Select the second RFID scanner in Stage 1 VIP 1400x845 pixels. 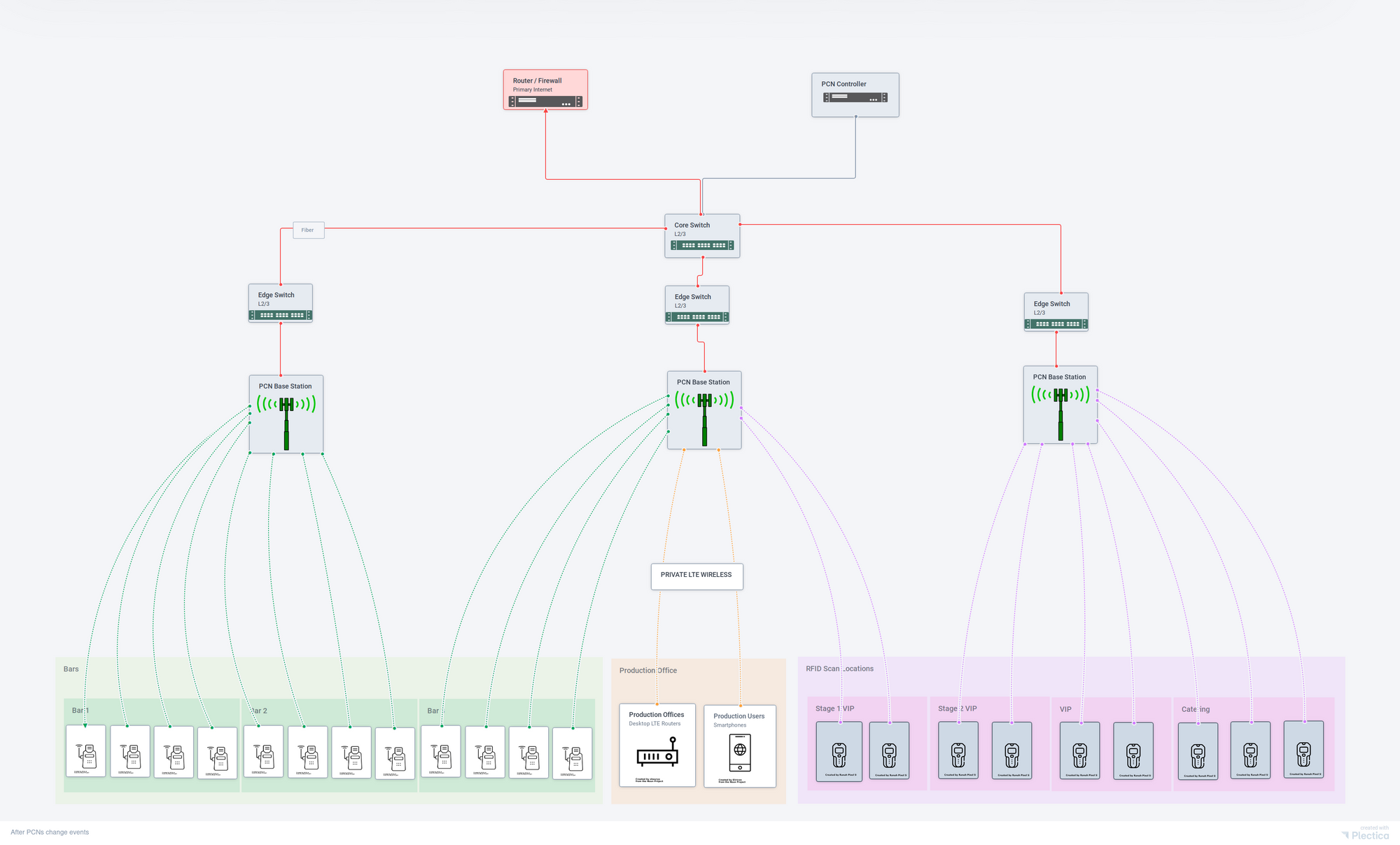pyautogui.click(x=890, y=750)
